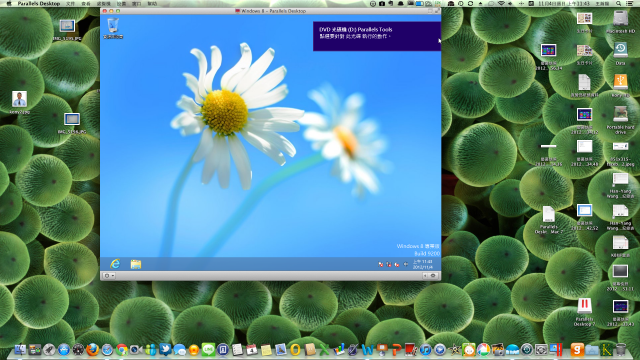Image resolution: width=640 pixels, height=360 pixels.
Task: Launch Finder from the Dock
Action: pyautogui.click(x=20, y=349)
